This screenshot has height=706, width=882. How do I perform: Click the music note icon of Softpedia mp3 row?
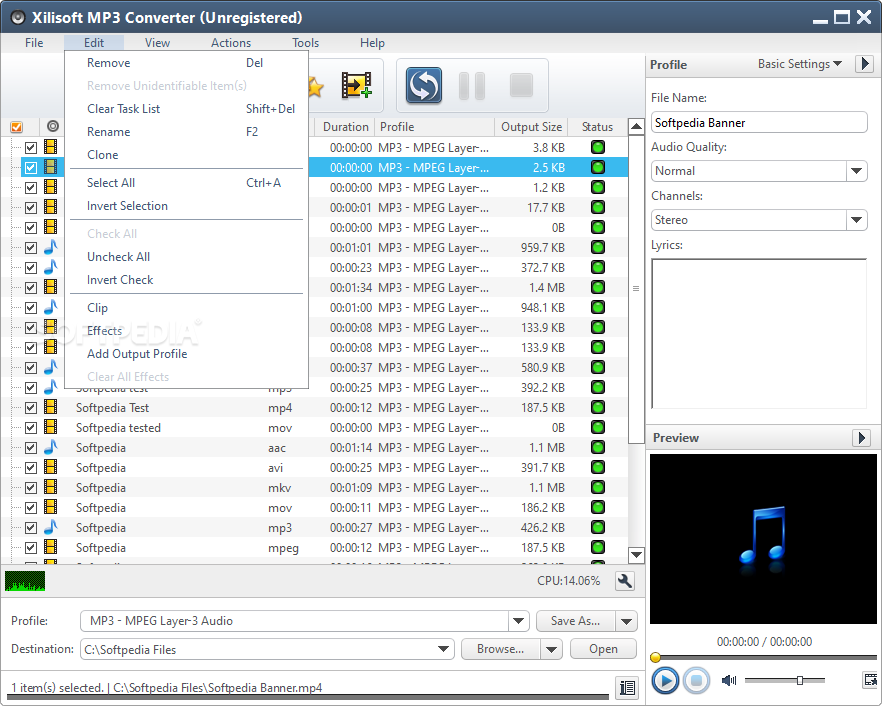tap(51, 527)
